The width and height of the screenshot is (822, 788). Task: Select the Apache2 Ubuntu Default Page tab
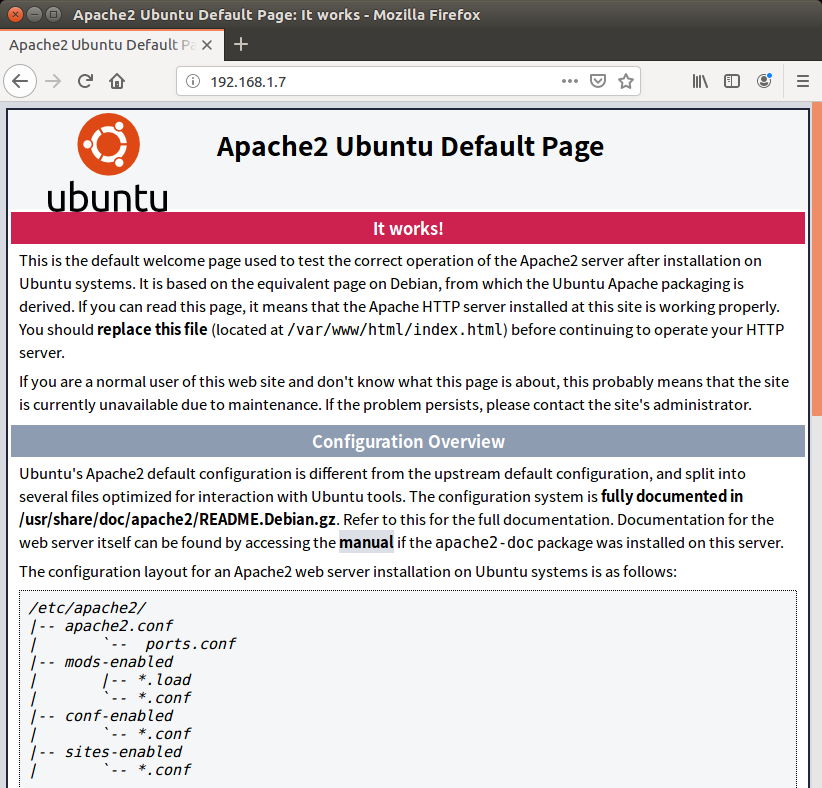pyautogui.click(x=112, y=45)
